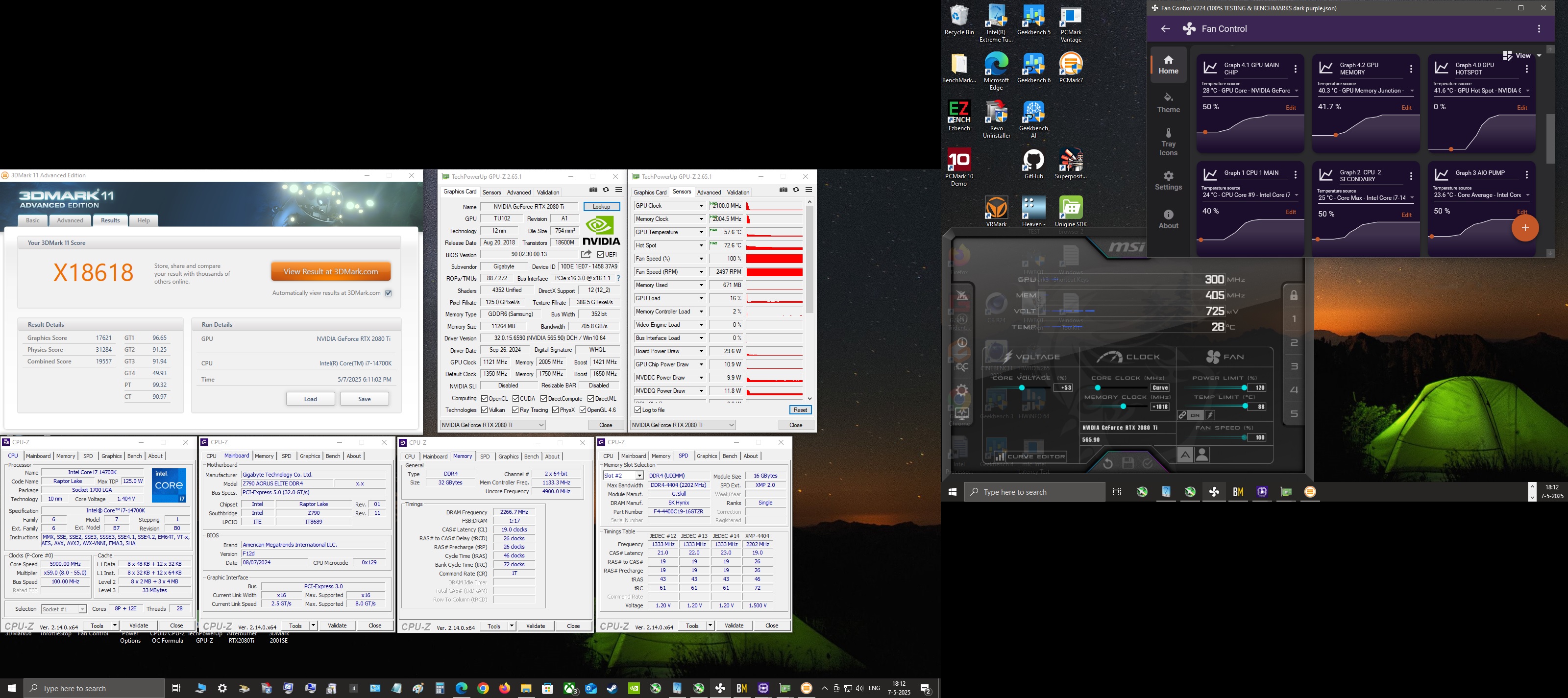Adjust Afterburner Memory Clock slider handle
Image resolution: width=1568 pixels, height=698 pixels.
(1123, 407)
